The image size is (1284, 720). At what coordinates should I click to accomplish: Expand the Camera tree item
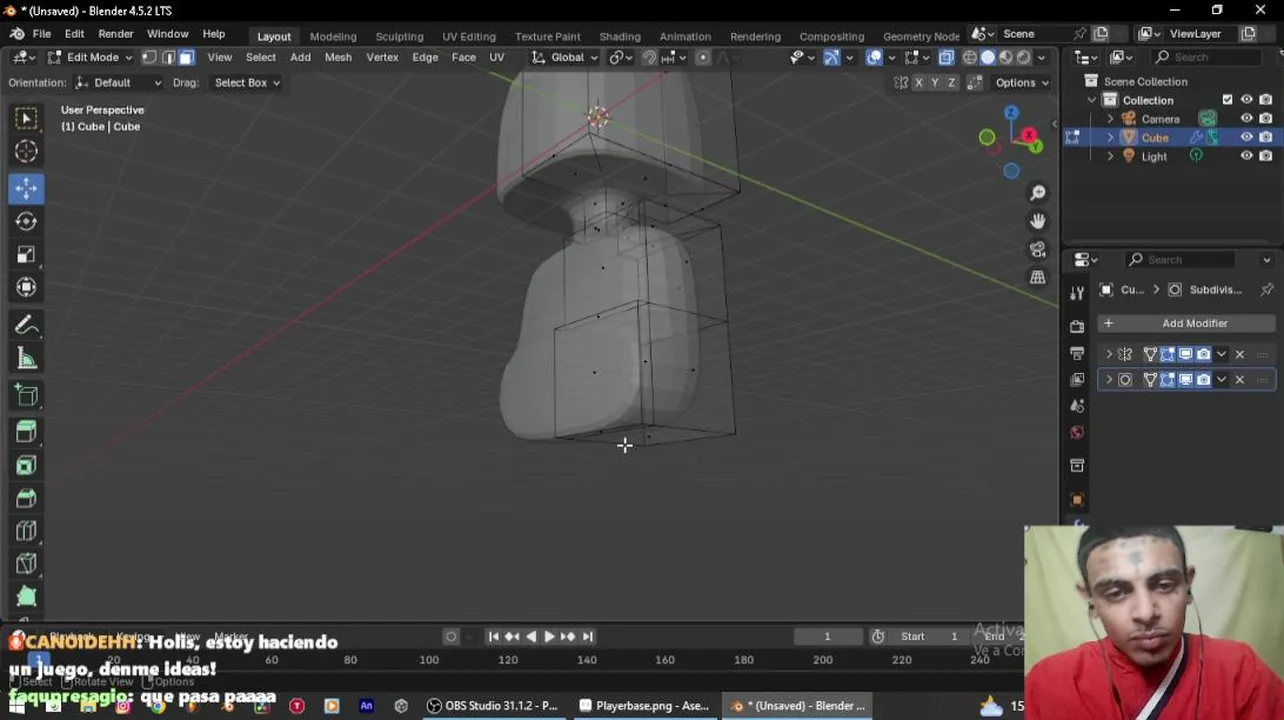pyautogui.click(x=1110, y=119)
